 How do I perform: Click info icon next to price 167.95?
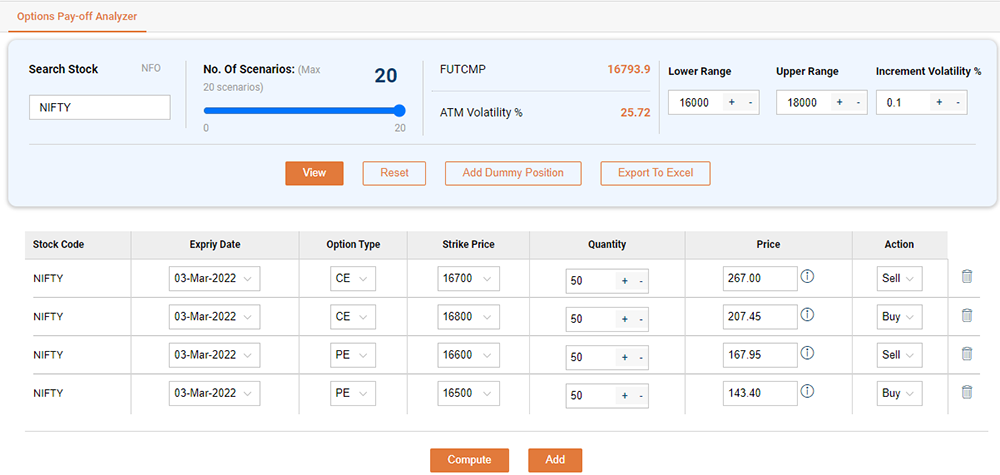coord(807,353)
